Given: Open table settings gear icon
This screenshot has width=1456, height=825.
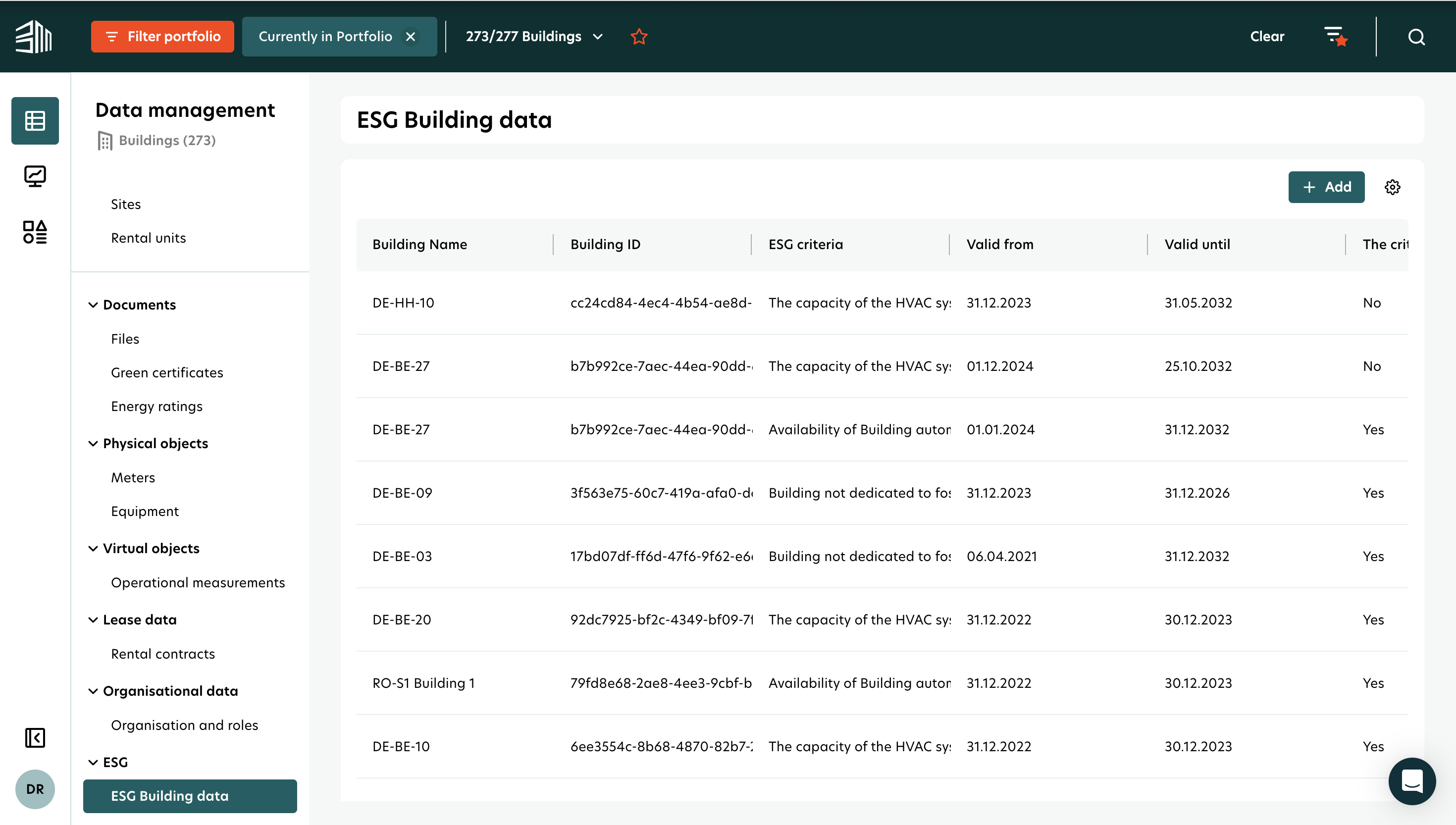Looking at the screenshot, I should pyautogui.click(x=1393, y=187).
